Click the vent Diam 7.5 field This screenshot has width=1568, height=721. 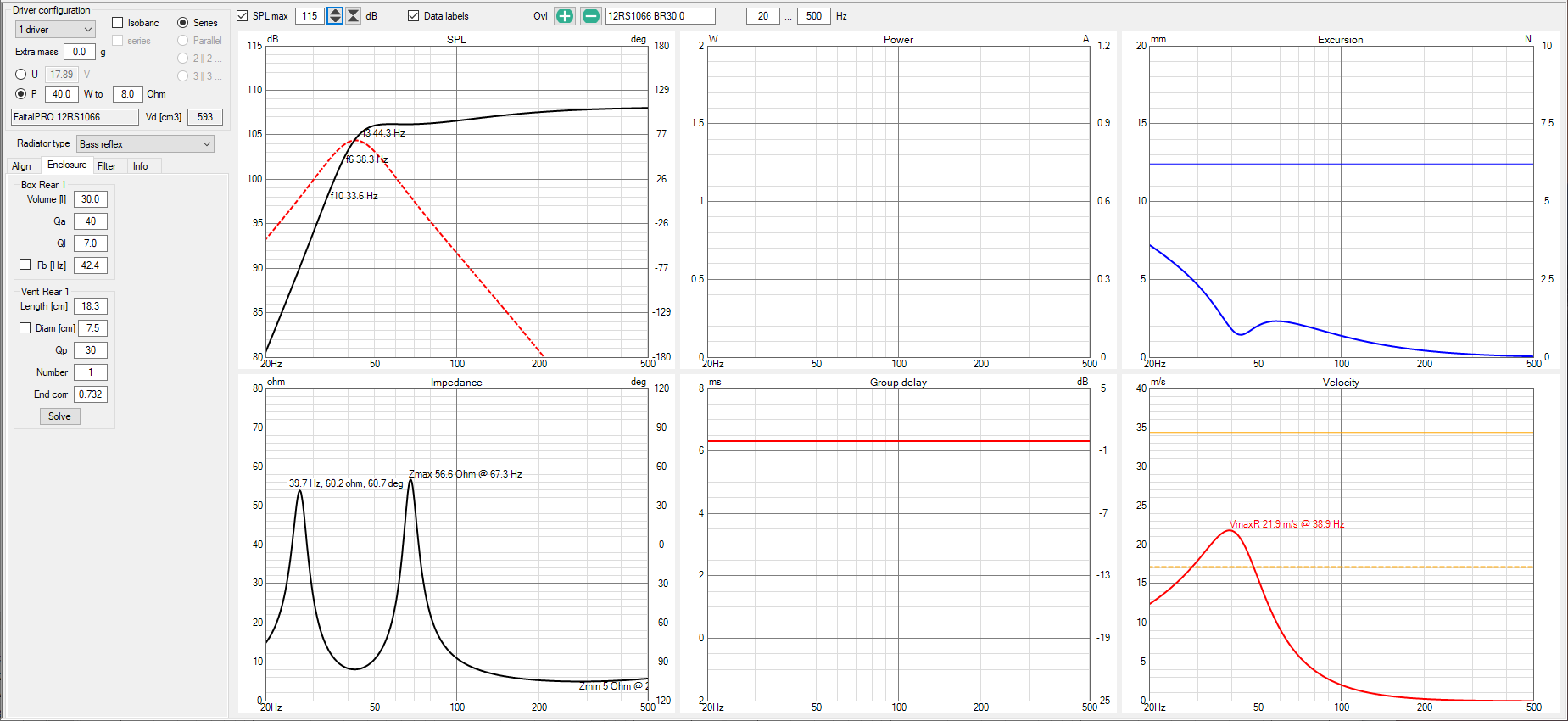coord(93,328)
